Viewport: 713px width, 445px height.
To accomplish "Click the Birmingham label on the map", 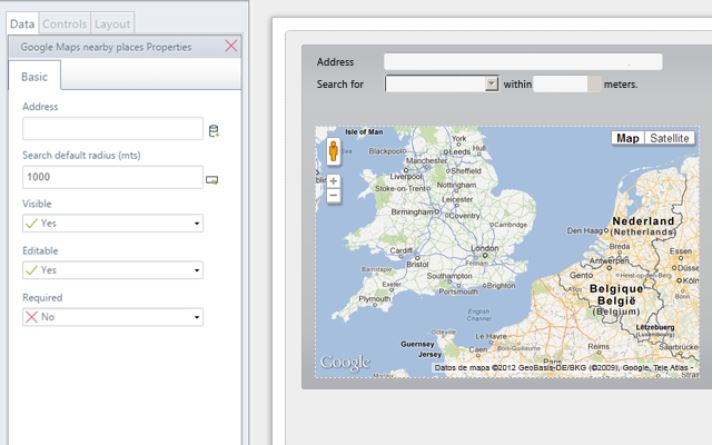I will click(x=412, y=212).
